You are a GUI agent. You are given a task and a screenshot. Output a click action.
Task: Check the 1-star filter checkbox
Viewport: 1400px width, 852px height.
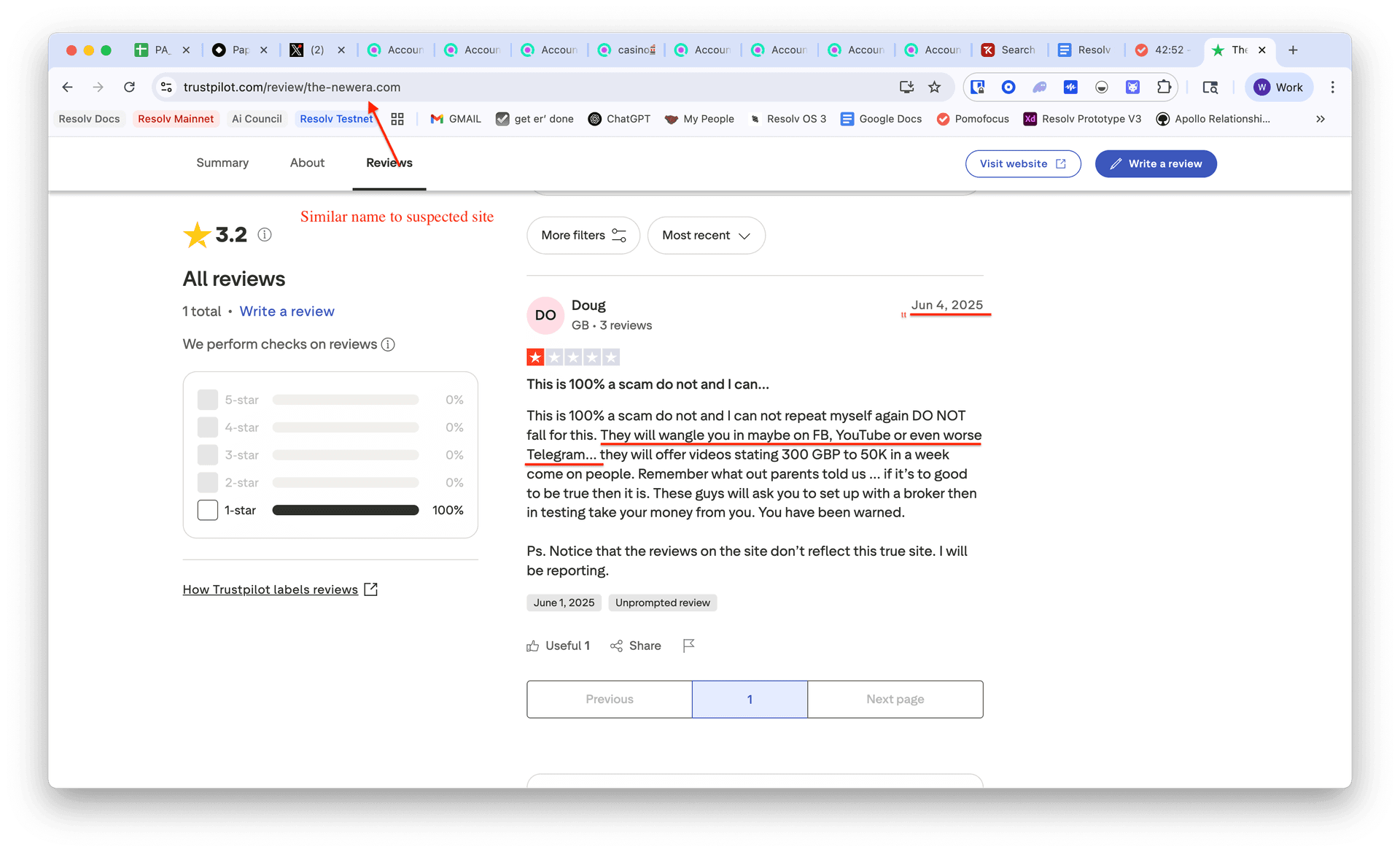pyautogui.click(x=208, y=510)
